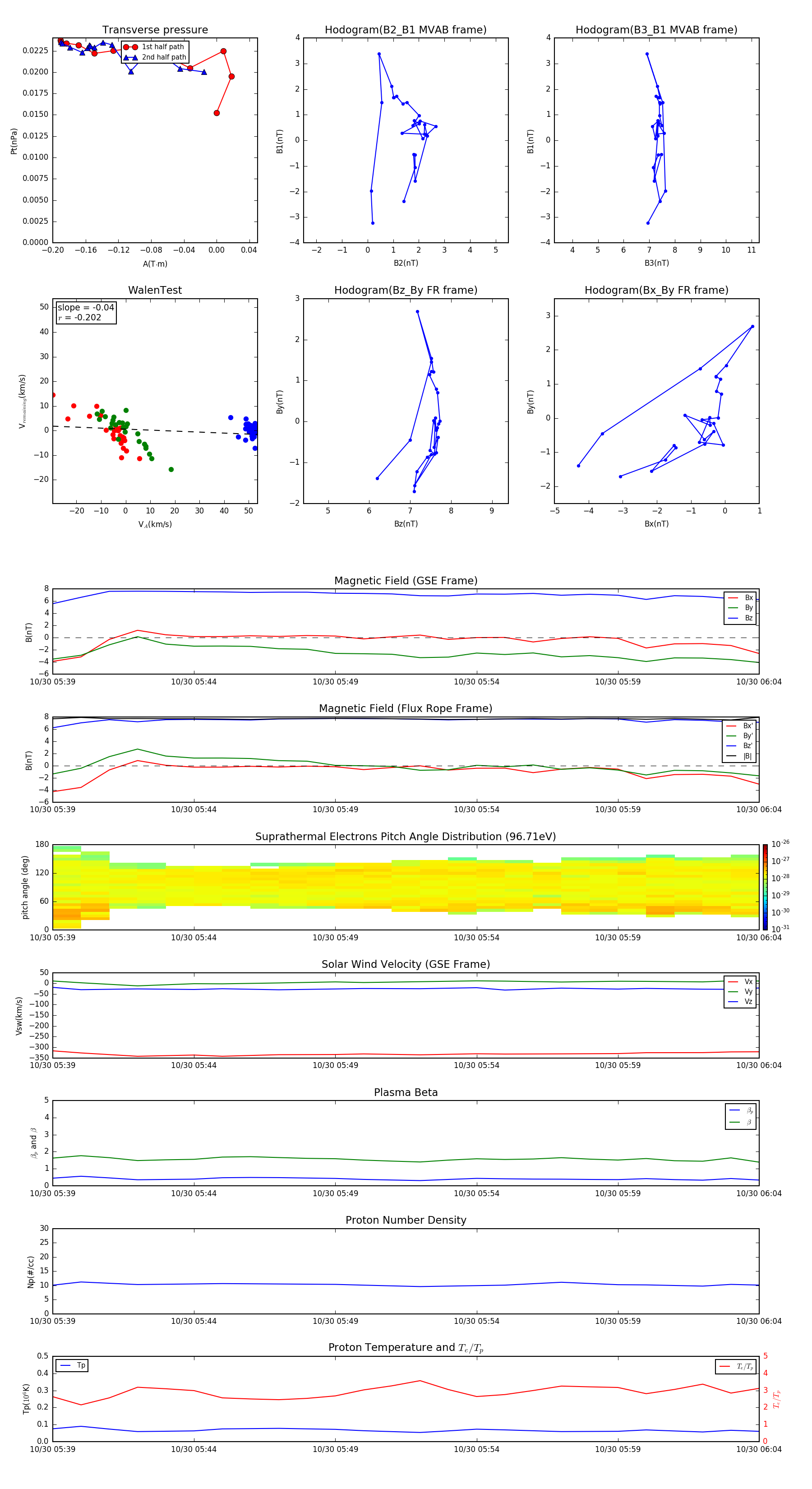This screenshot has height=1489, width=812.
Task: Click the pitch angle colorbar
Action: pos(765,887)
